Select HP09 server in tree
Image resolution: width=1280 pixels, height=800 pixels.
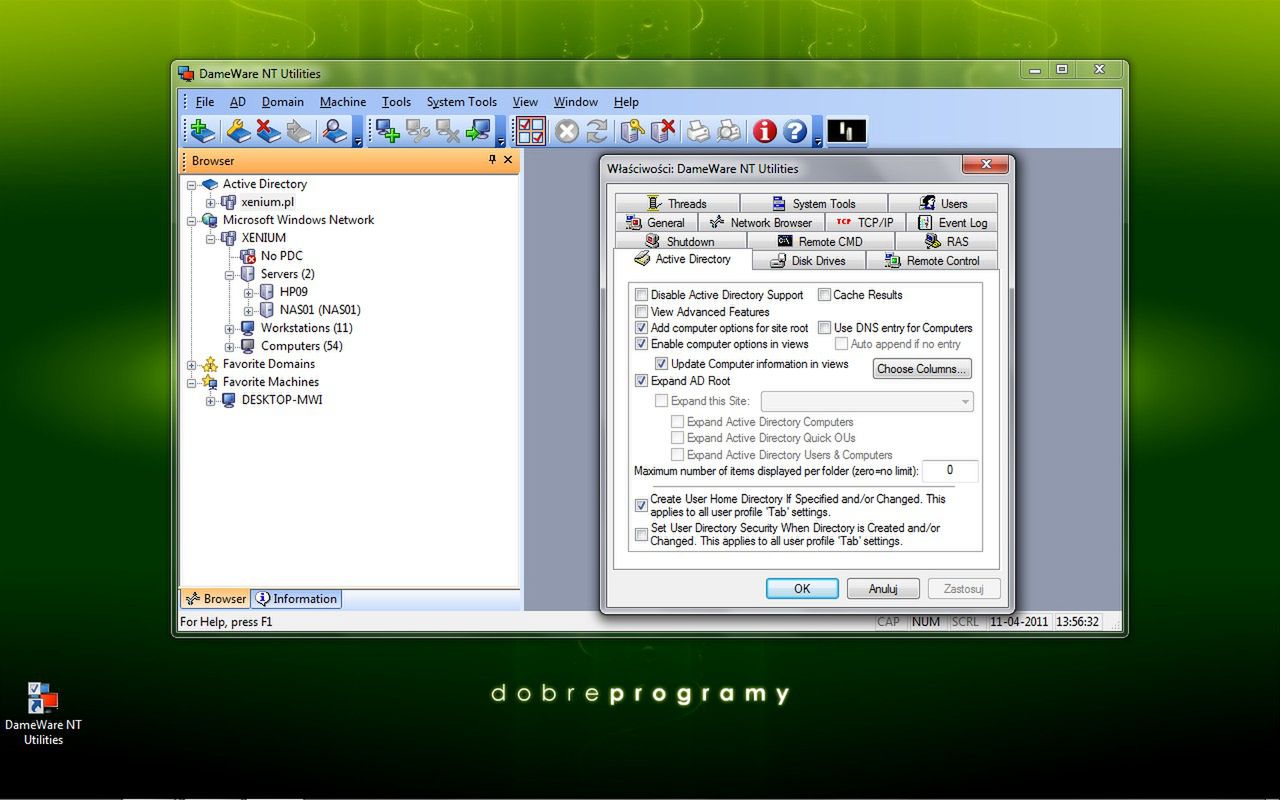pos(293,292)
